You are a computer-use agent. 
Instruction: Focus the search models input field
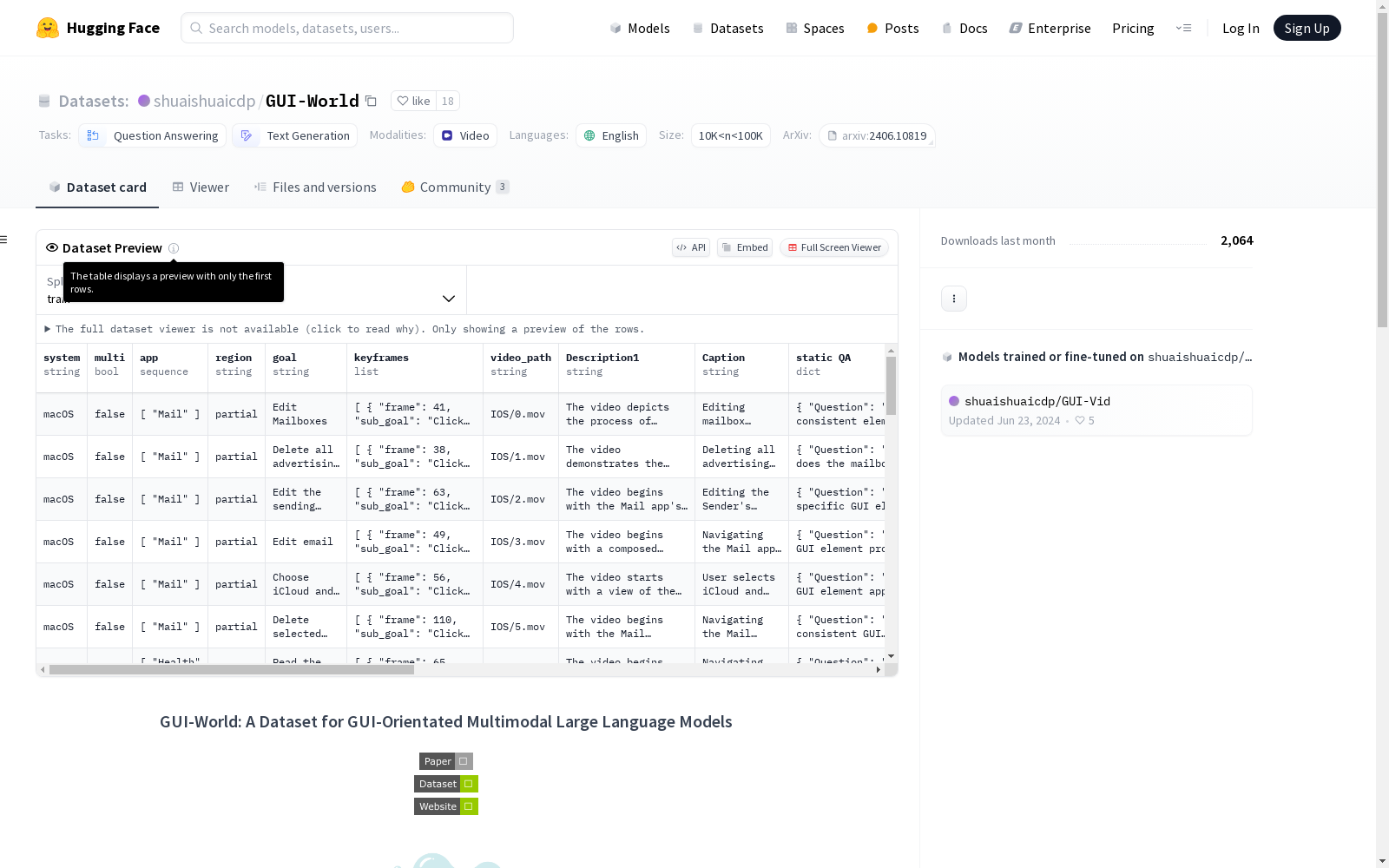[x=347, y=28]
